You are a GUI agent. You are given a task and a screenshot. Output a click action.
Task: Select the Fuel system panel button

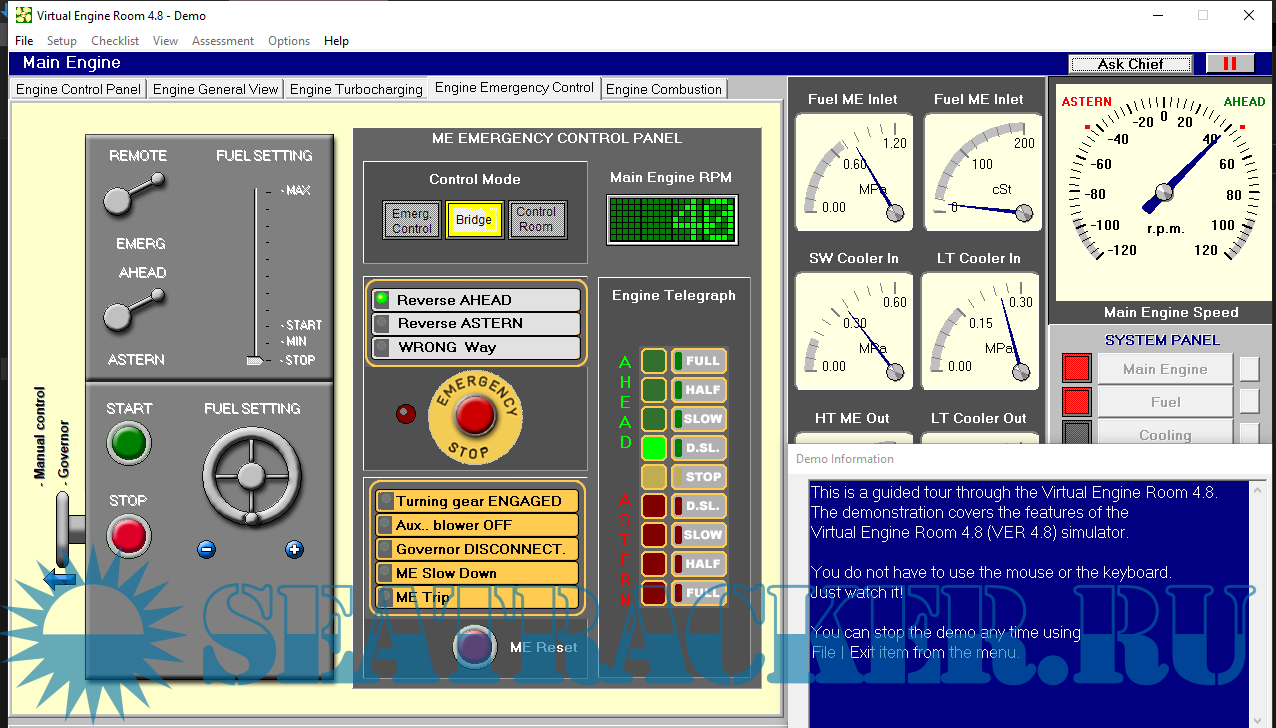(1165, 402)
